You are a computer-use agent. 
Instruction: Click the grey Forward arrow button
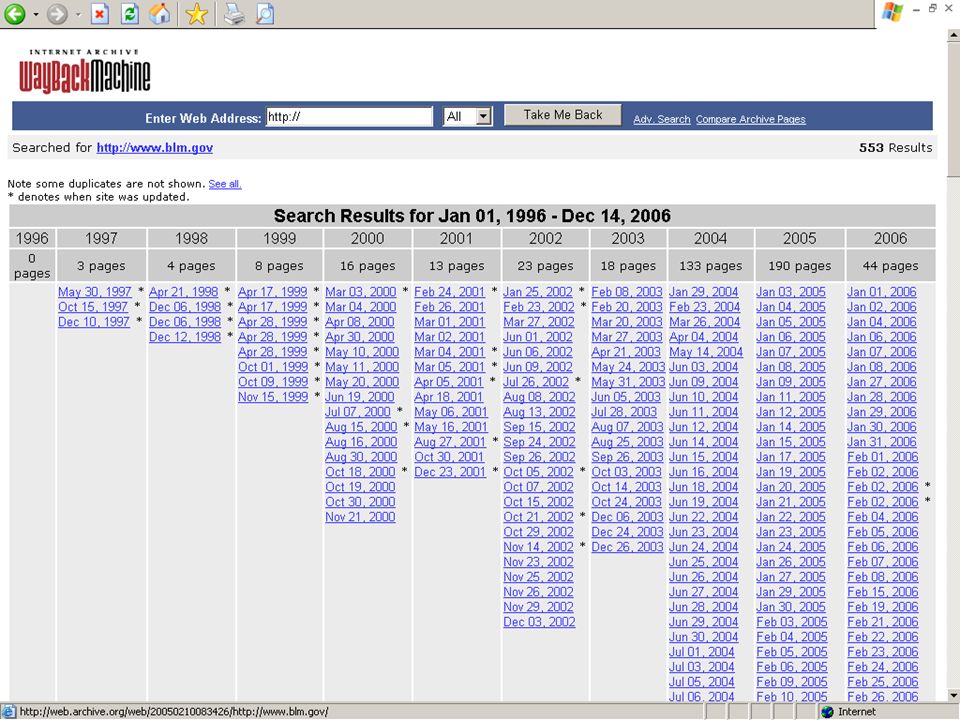(x=57, y=13)
